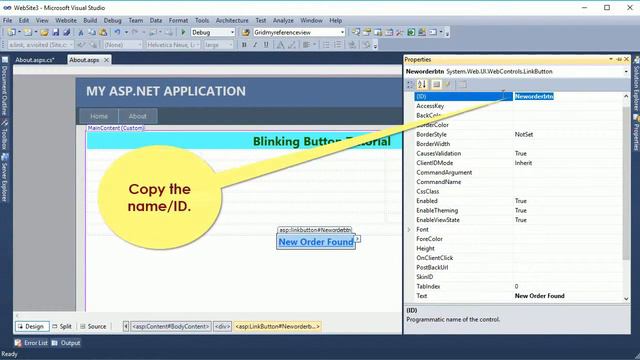Open the CSS rule target dropdown
Image resolution: width=640 pixels, height=360 pixels.
click(x=71, y=45)
